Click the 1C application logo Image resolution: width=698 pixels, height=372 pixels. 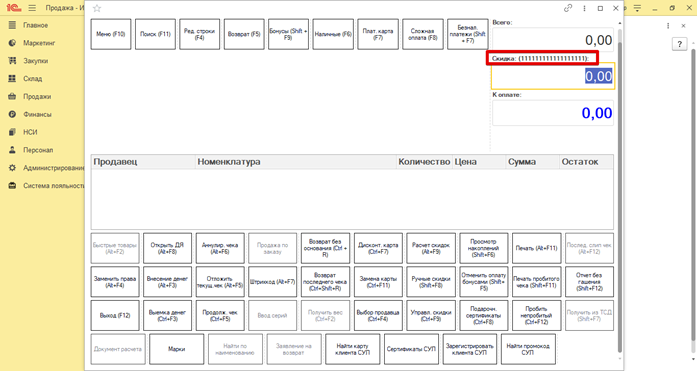[14, 8]
